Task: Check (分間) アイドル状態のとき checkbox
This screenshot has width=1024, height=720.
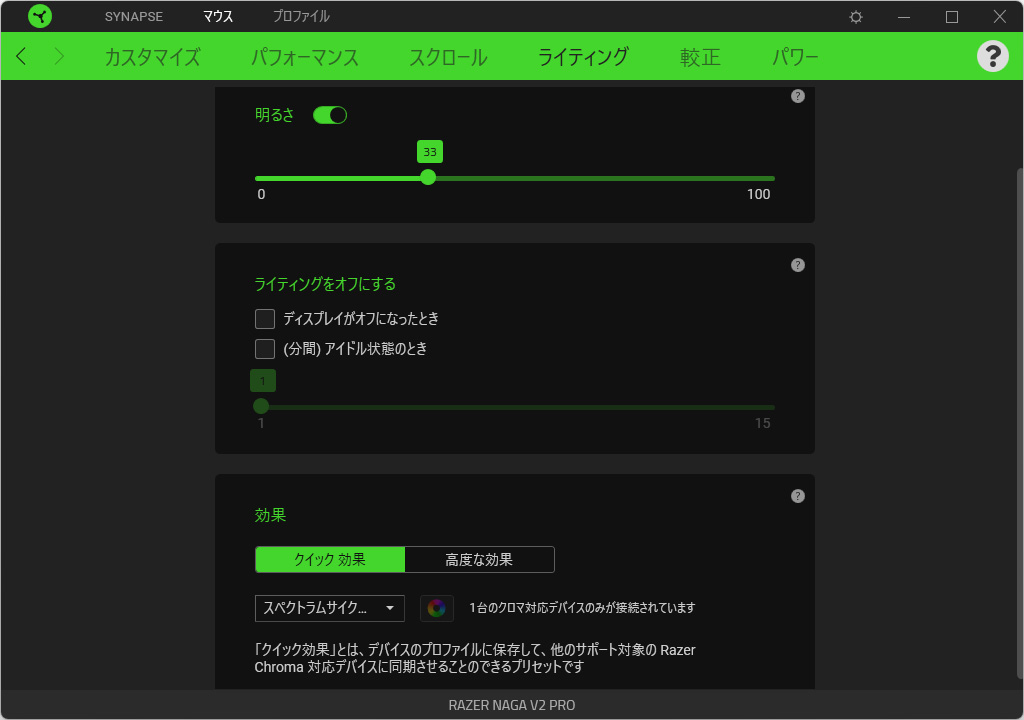Action: 264,349
